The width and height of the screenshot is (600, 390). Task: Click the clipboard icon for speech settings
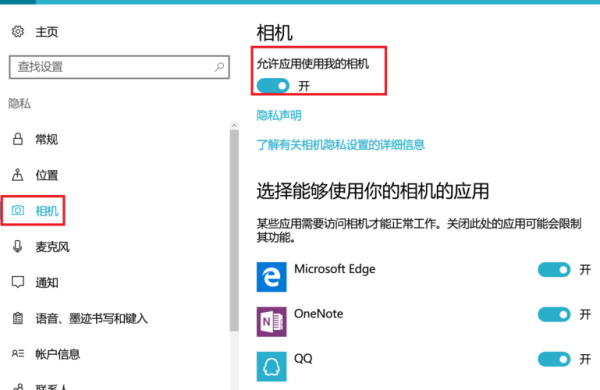pos(18,318)
